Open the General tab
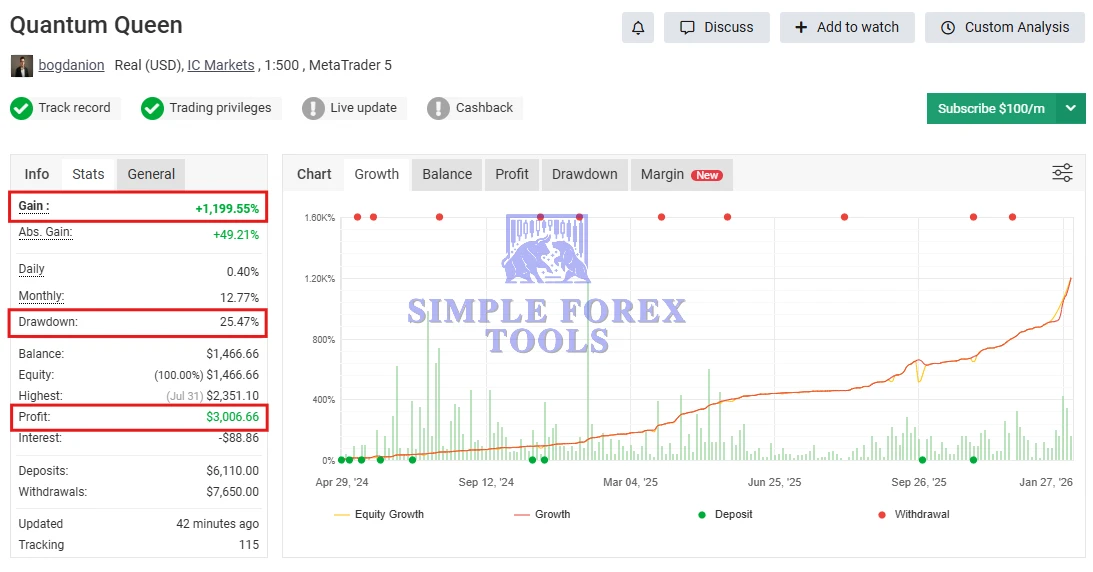 [151, 174]
